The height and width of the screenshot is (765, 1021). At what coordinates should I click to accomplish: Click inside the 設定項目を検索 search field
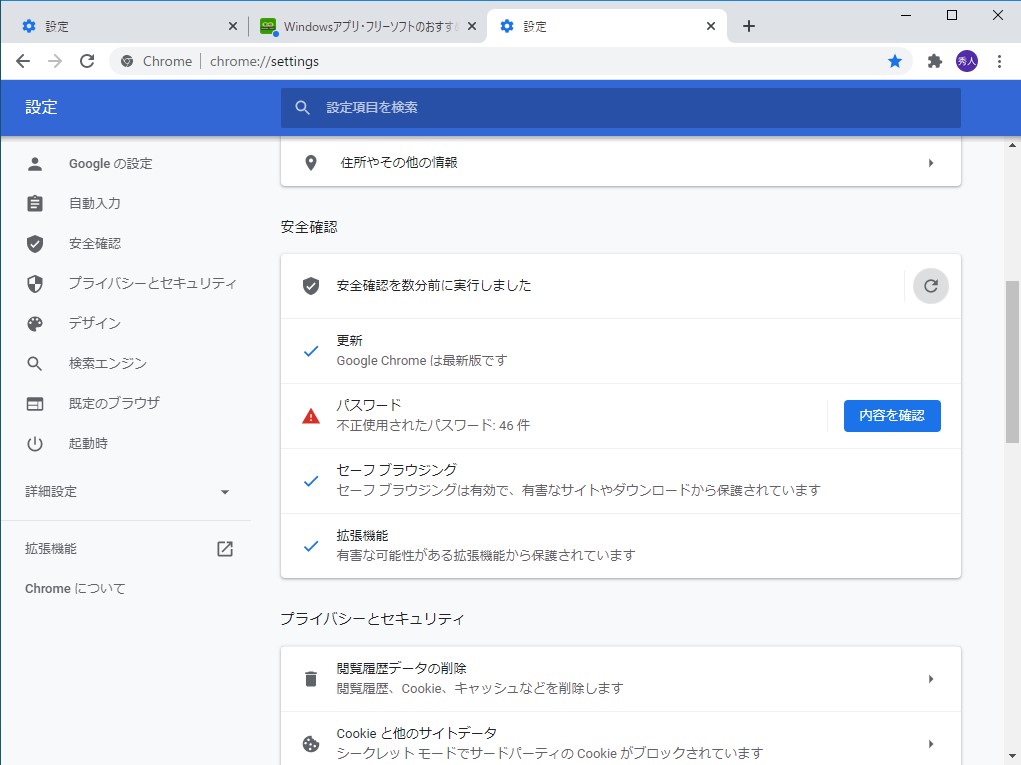click(619, 107)
